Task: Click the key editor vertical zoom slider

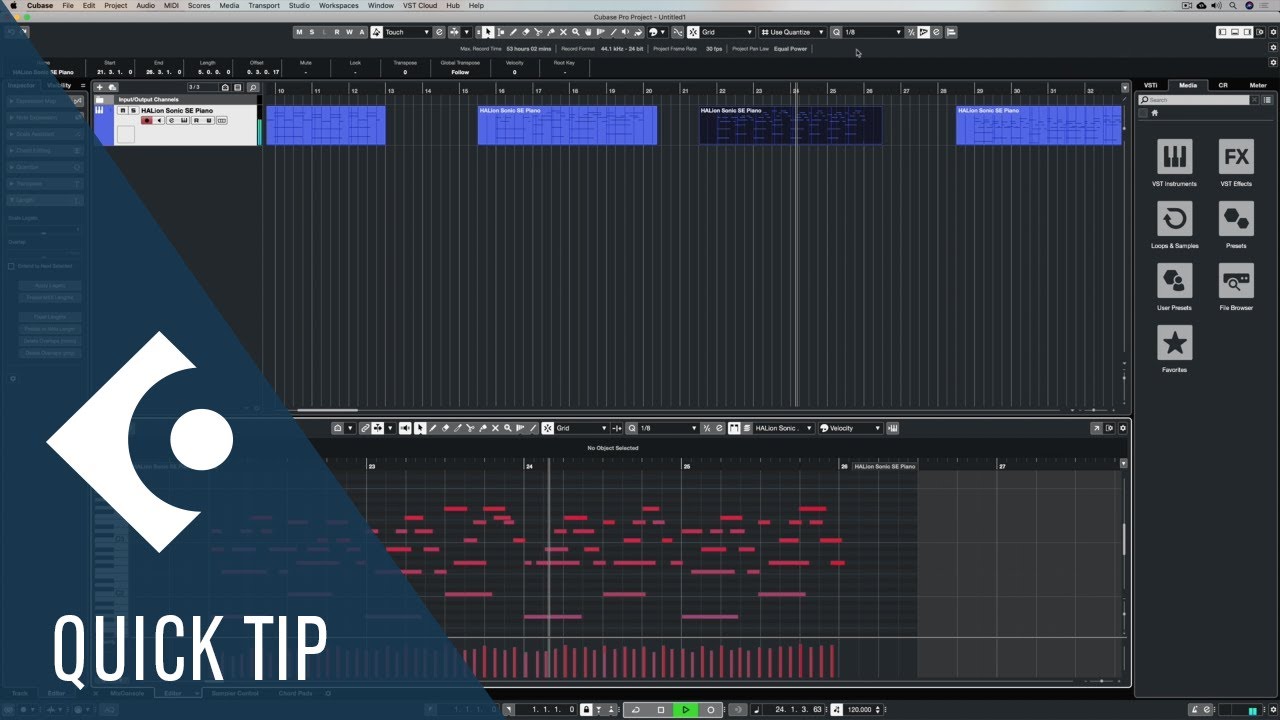Action: pos(1124,614)
